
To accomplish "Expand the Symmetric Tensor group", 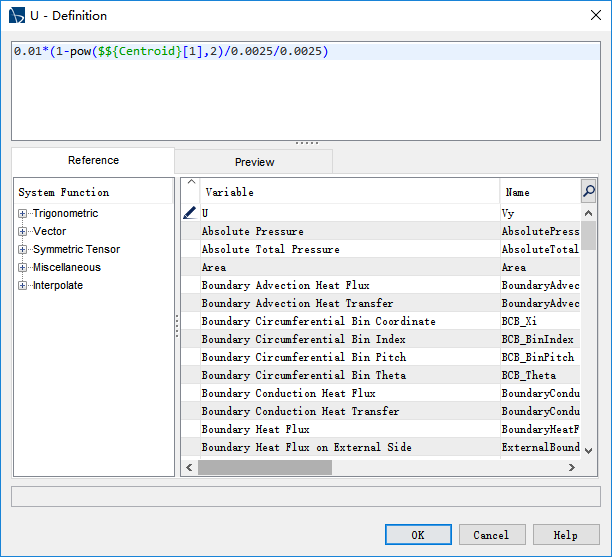I will click(x=23, y=250).
